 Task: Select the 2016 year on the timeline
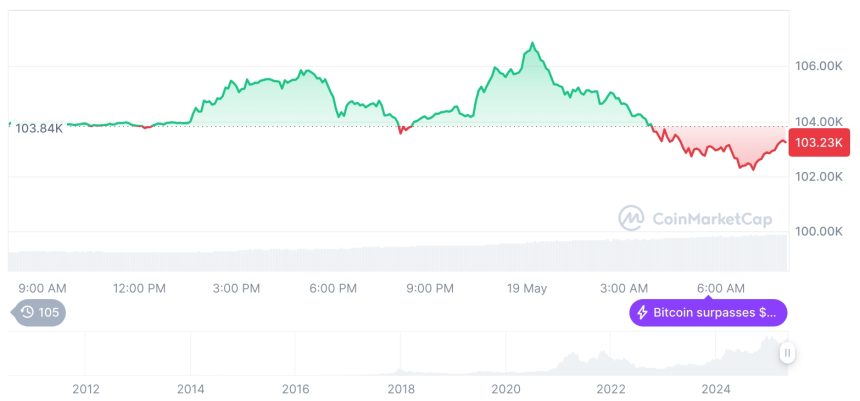point(296,388)
